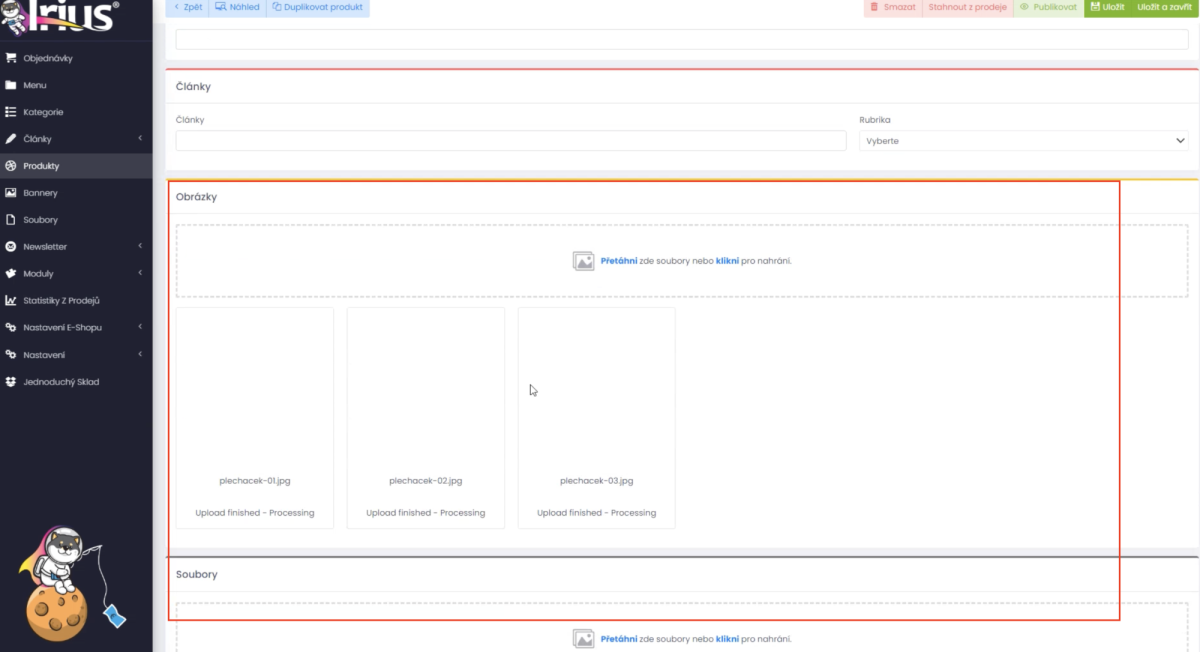Select the plechacek-01.jpg upload card

click(255, 418)
